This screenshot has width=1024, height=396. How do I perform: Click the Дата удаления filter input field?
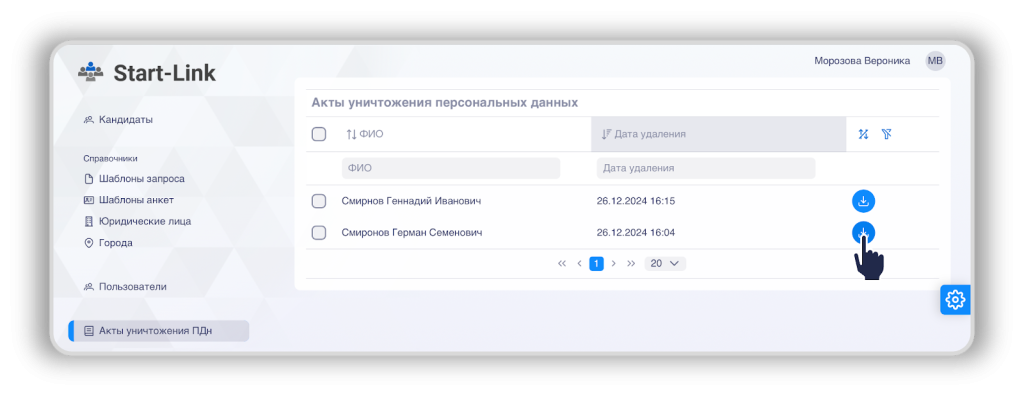pyautogui.click(x=705, y=168)
